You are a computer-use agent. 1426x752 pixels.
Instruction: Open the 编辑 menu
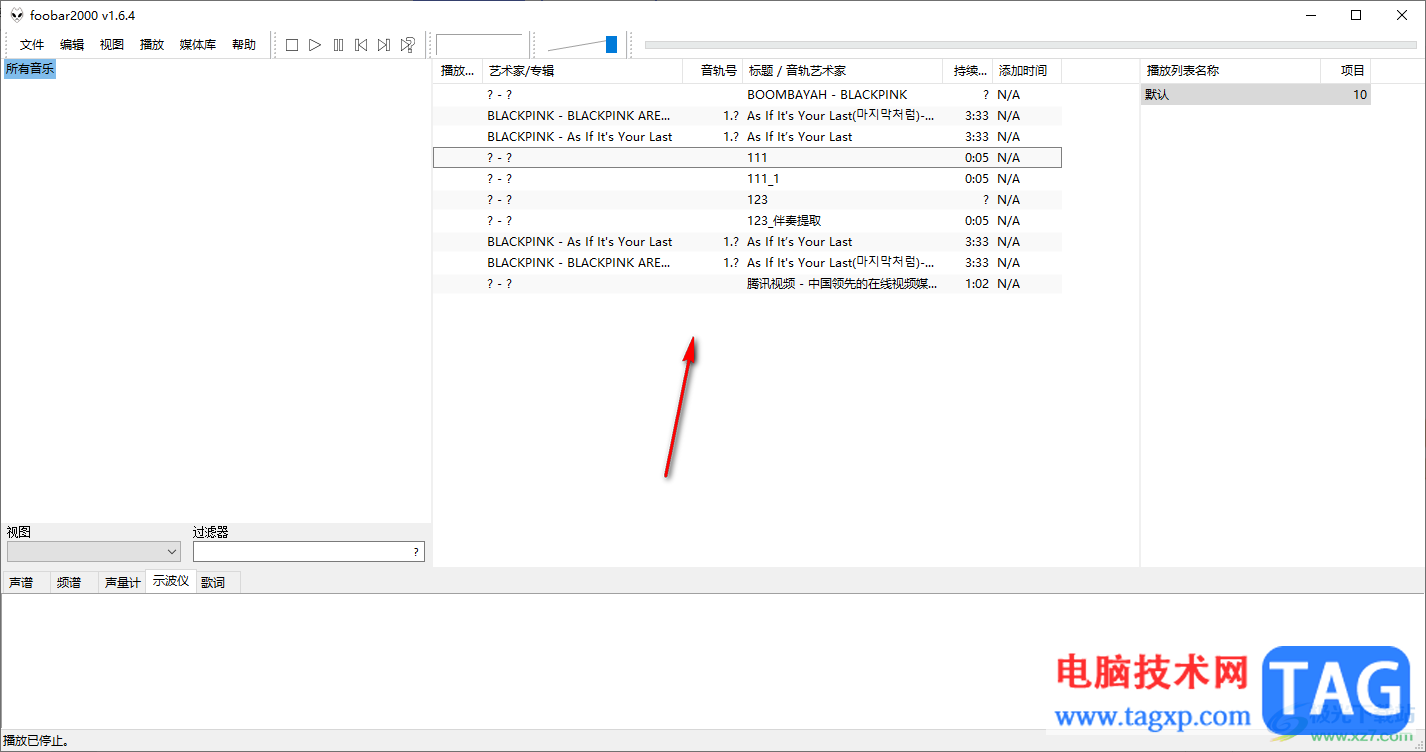(72, 45)
